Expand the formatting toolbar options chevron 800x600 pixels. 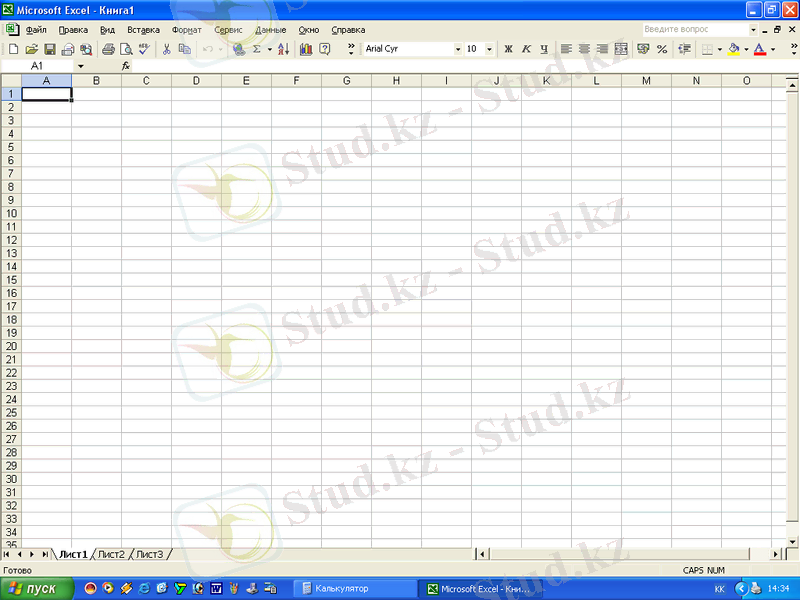794,49
